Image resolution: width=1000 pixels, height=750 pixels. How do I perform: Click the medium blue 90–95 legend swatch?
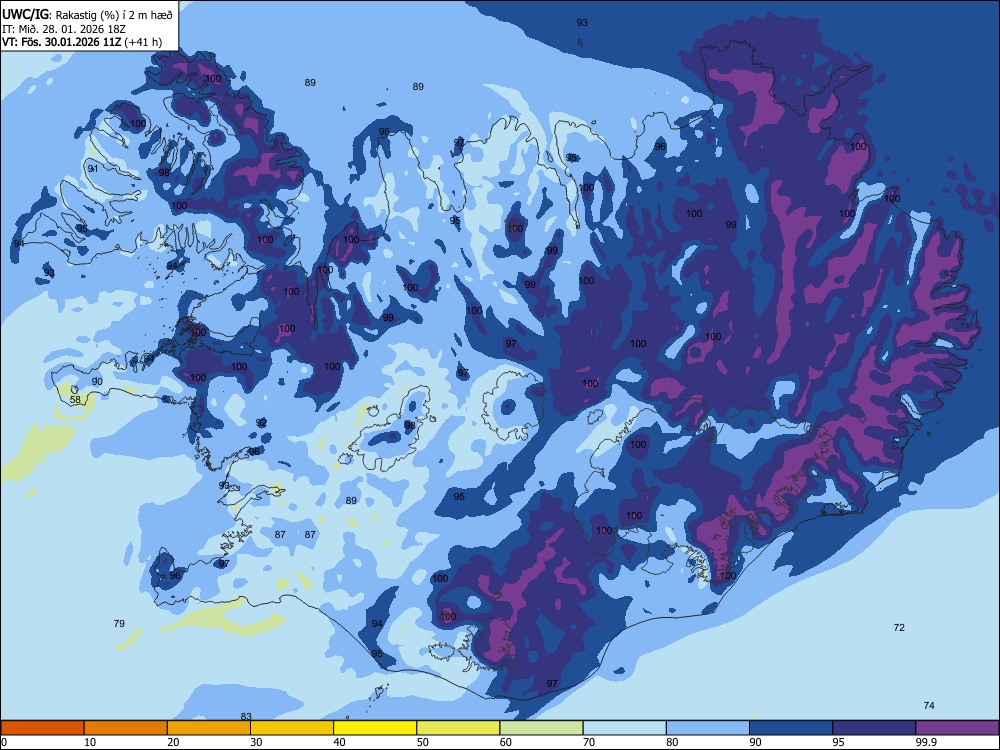pyautogui.click(x=791, y=728)
